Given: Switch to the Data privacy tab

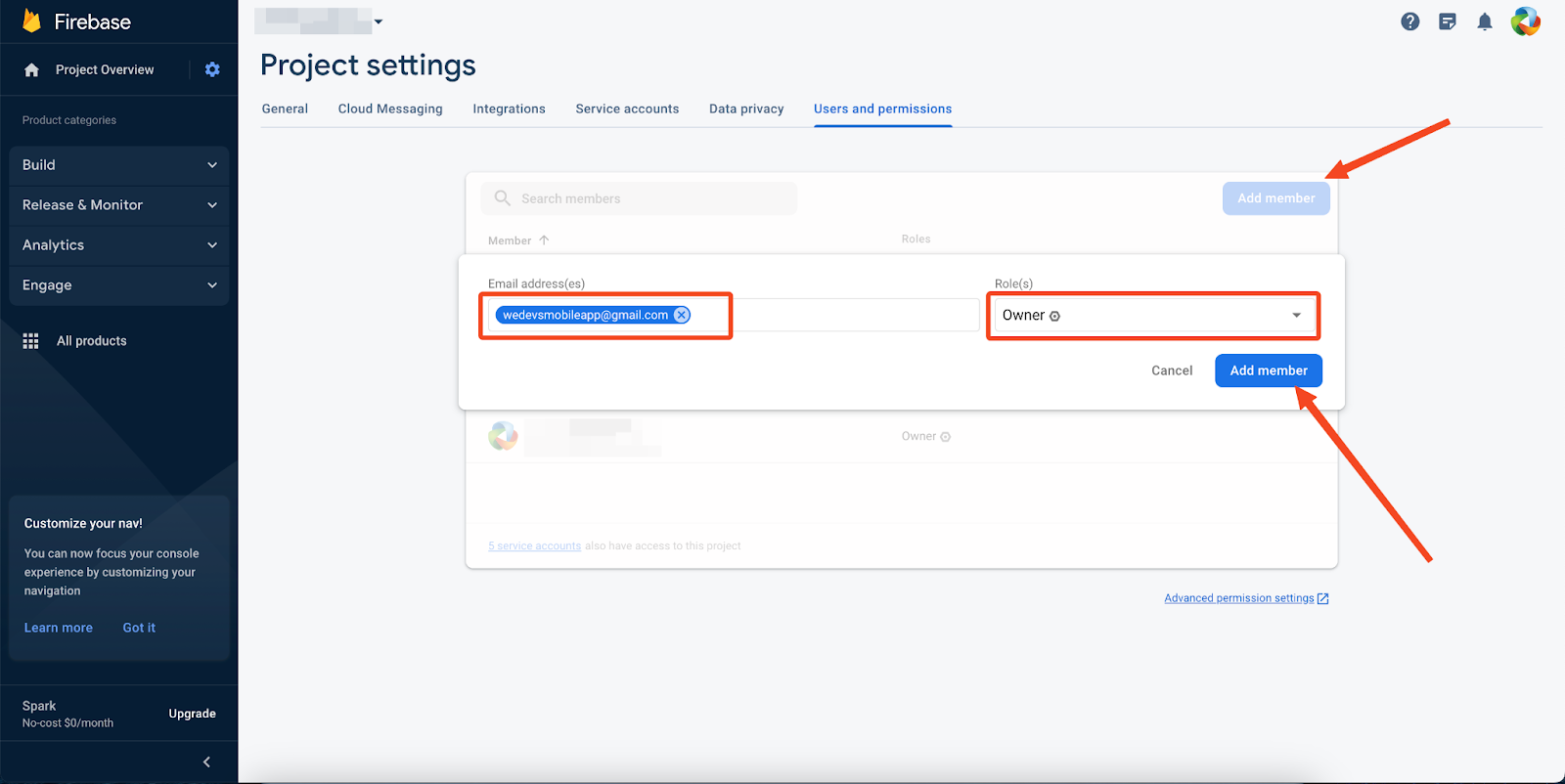Looking at the screenshot, I should coord(746,109).
